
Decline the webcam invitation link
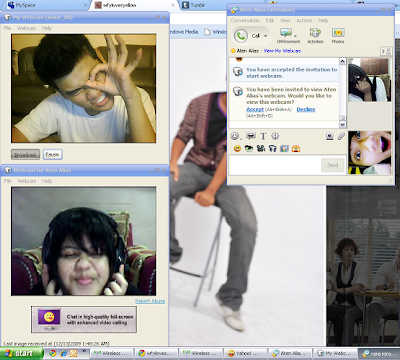click(306, 109)
